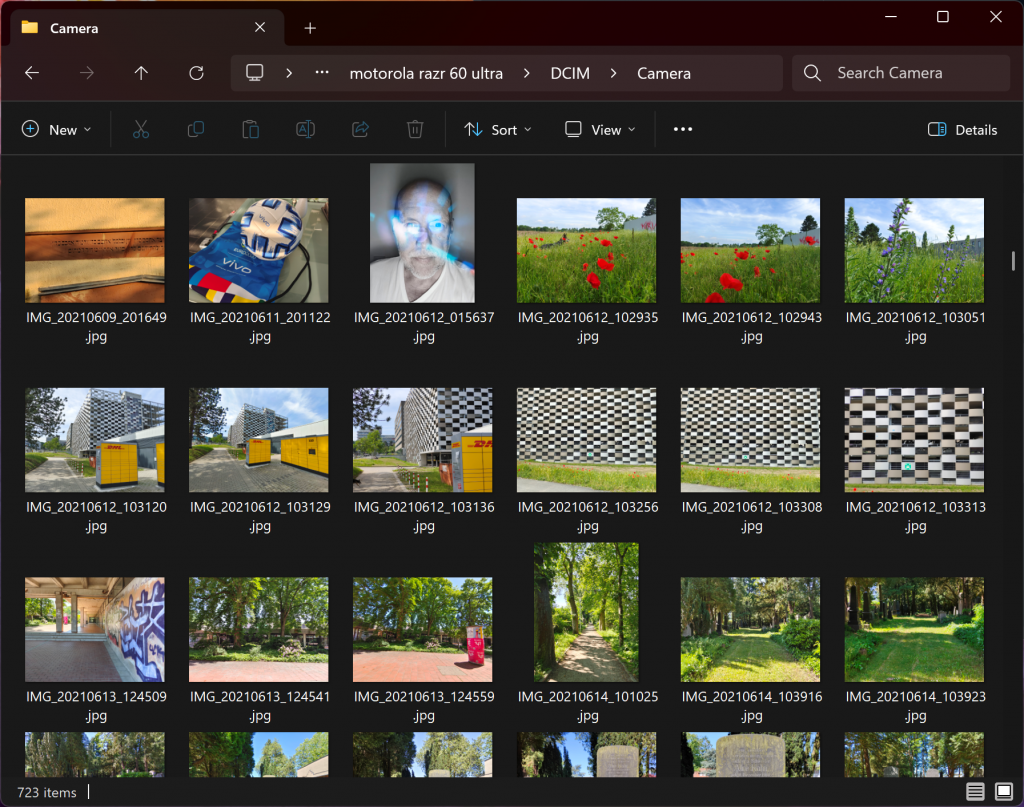
Task: Expand the View options dropdown
Action: [600, 129]
